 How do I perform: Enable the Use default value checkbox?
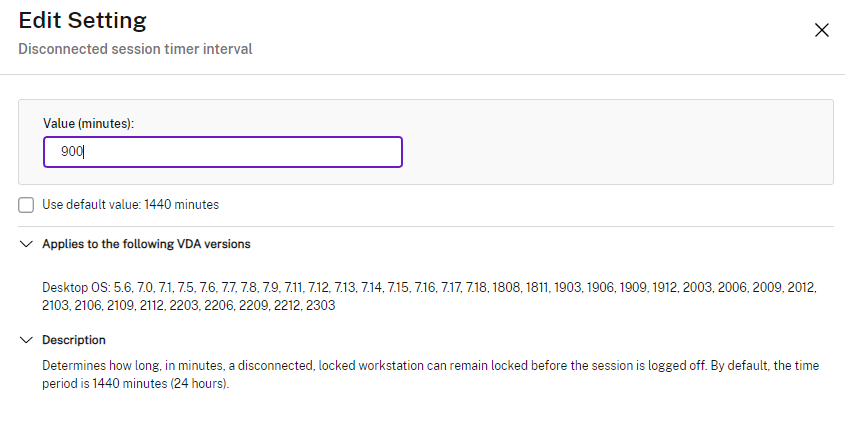[26, 205]
